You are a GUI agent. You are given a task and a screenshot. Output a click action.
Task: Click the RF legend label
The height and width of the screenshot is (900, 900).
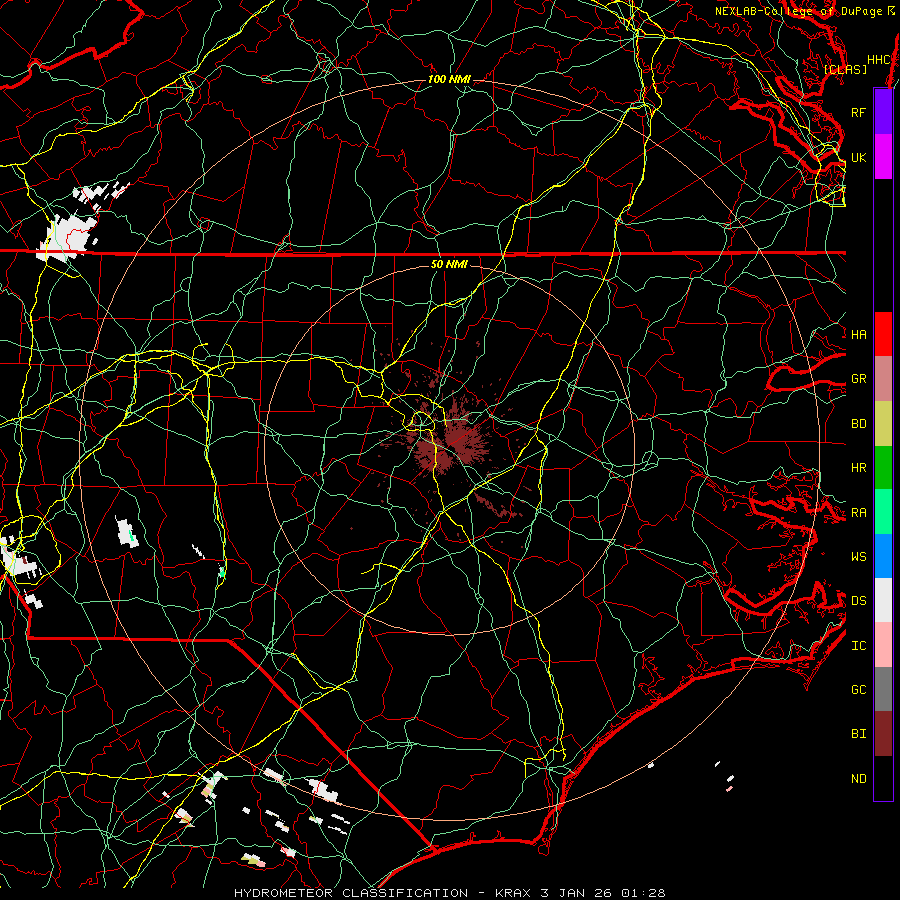pos(859,112)
